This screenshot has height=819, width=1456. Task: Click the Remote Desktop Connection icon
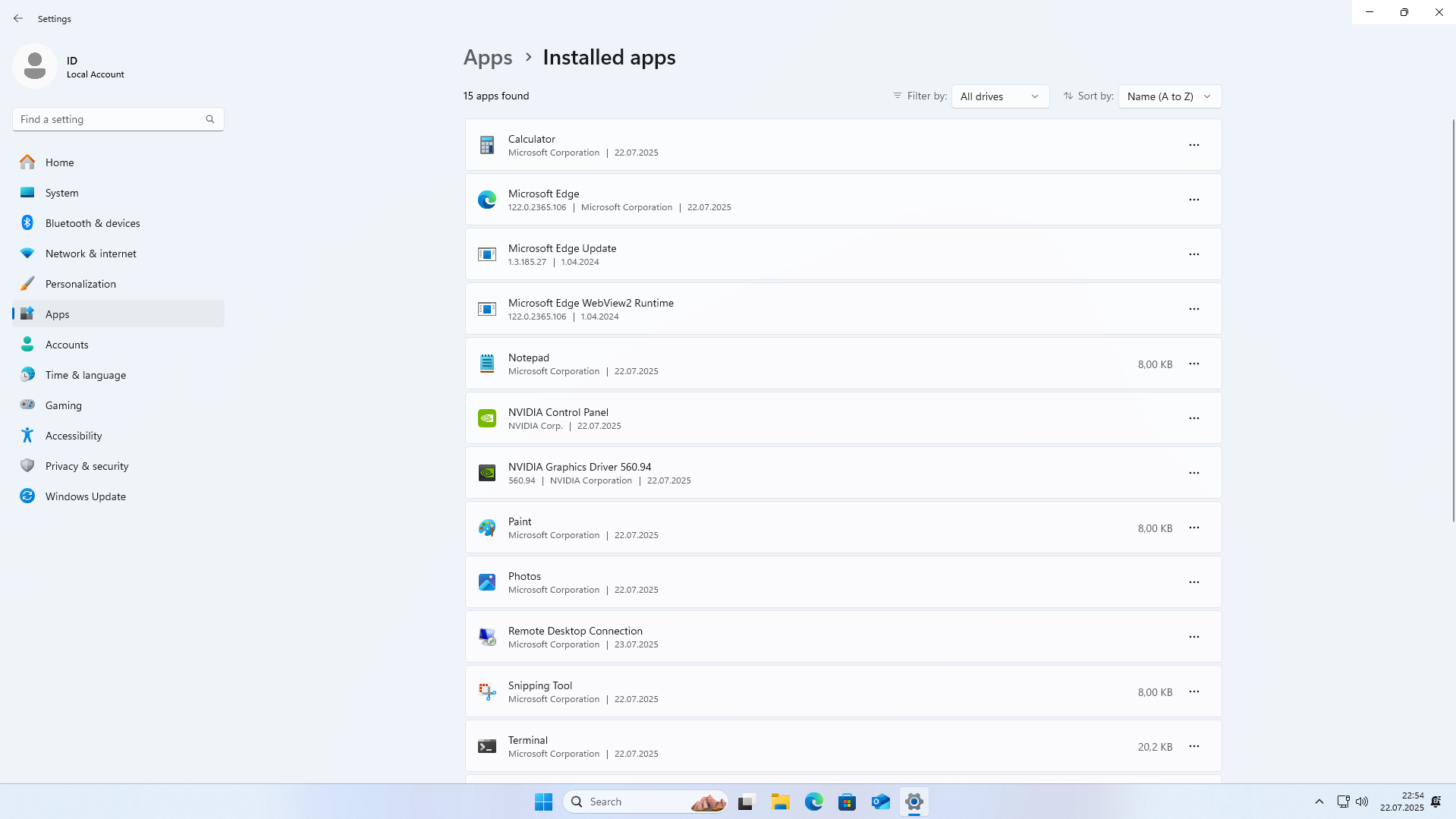(x=487, y=637)
